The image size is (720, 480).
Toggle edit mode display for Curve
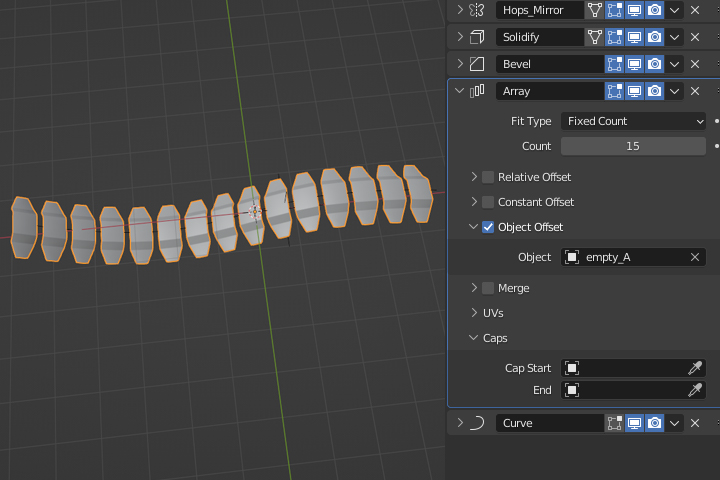click(x=614, y=423)
